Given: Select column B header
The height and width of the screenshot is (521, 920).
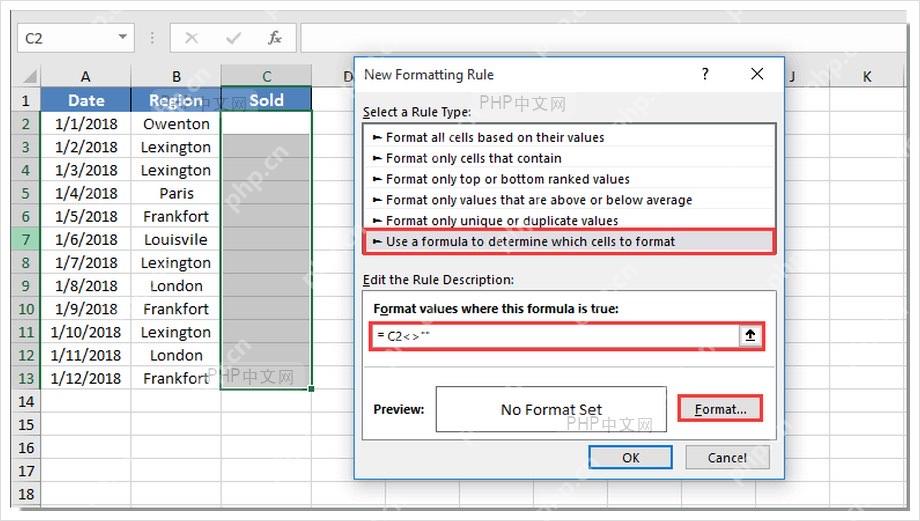Looking at the screenshot, I should 176,76.
